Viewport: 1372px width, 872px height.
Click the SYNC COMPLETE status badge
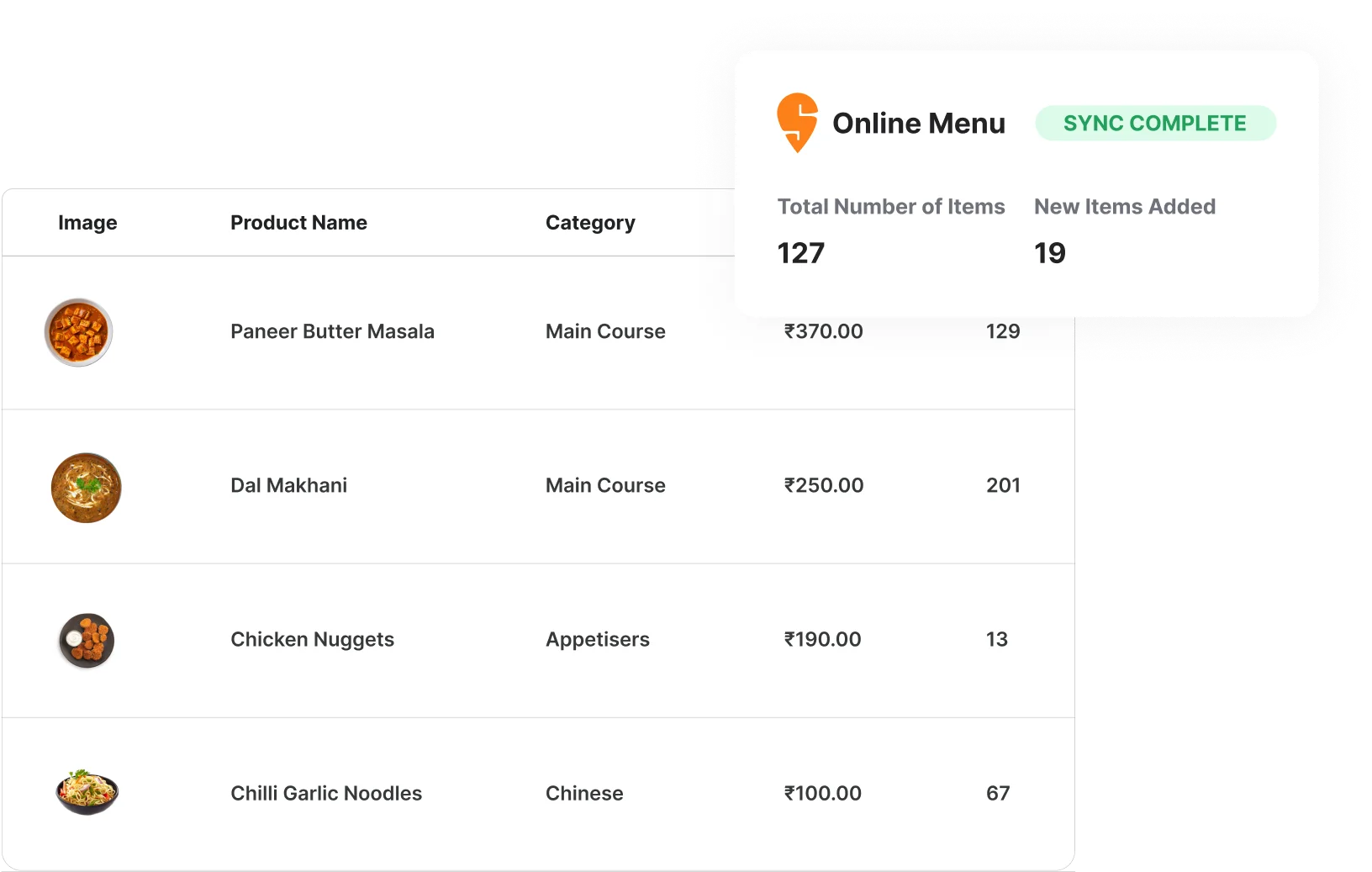coord(1155,124)
